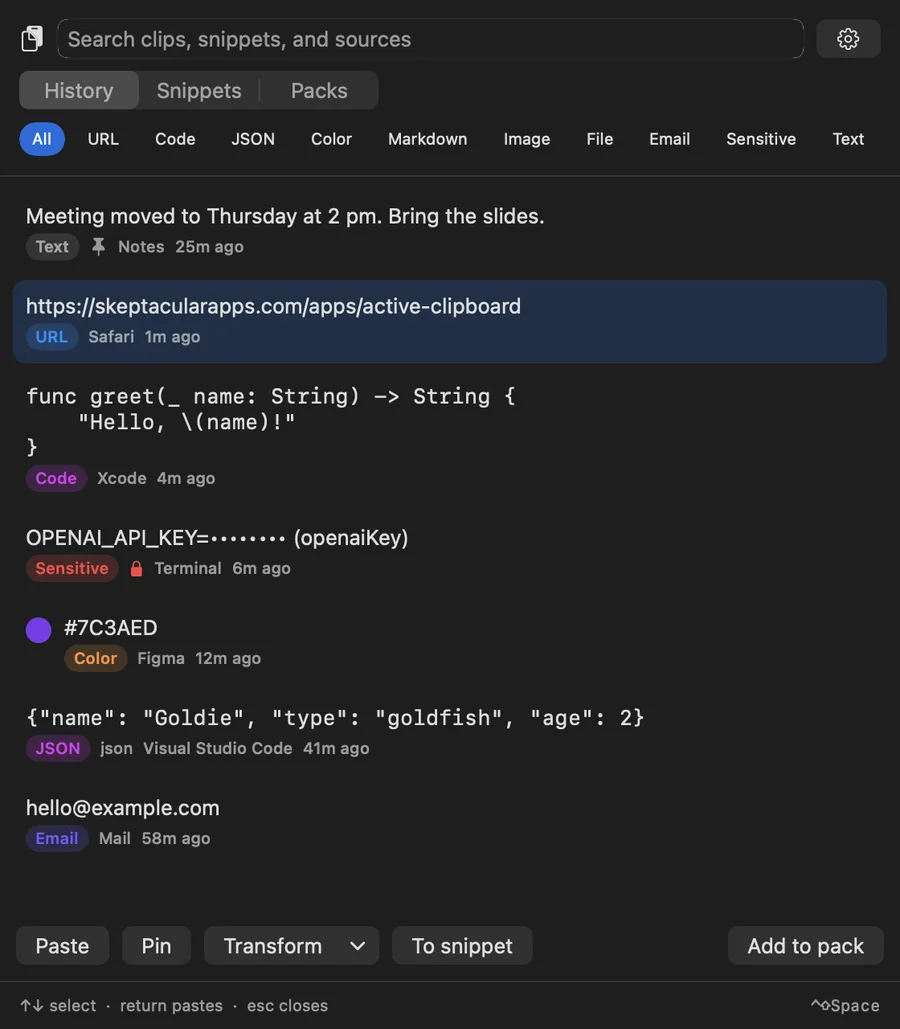The image size is (900, 1029).
Task: Select the func greet Swift code clip
Action: click(450, 436)
